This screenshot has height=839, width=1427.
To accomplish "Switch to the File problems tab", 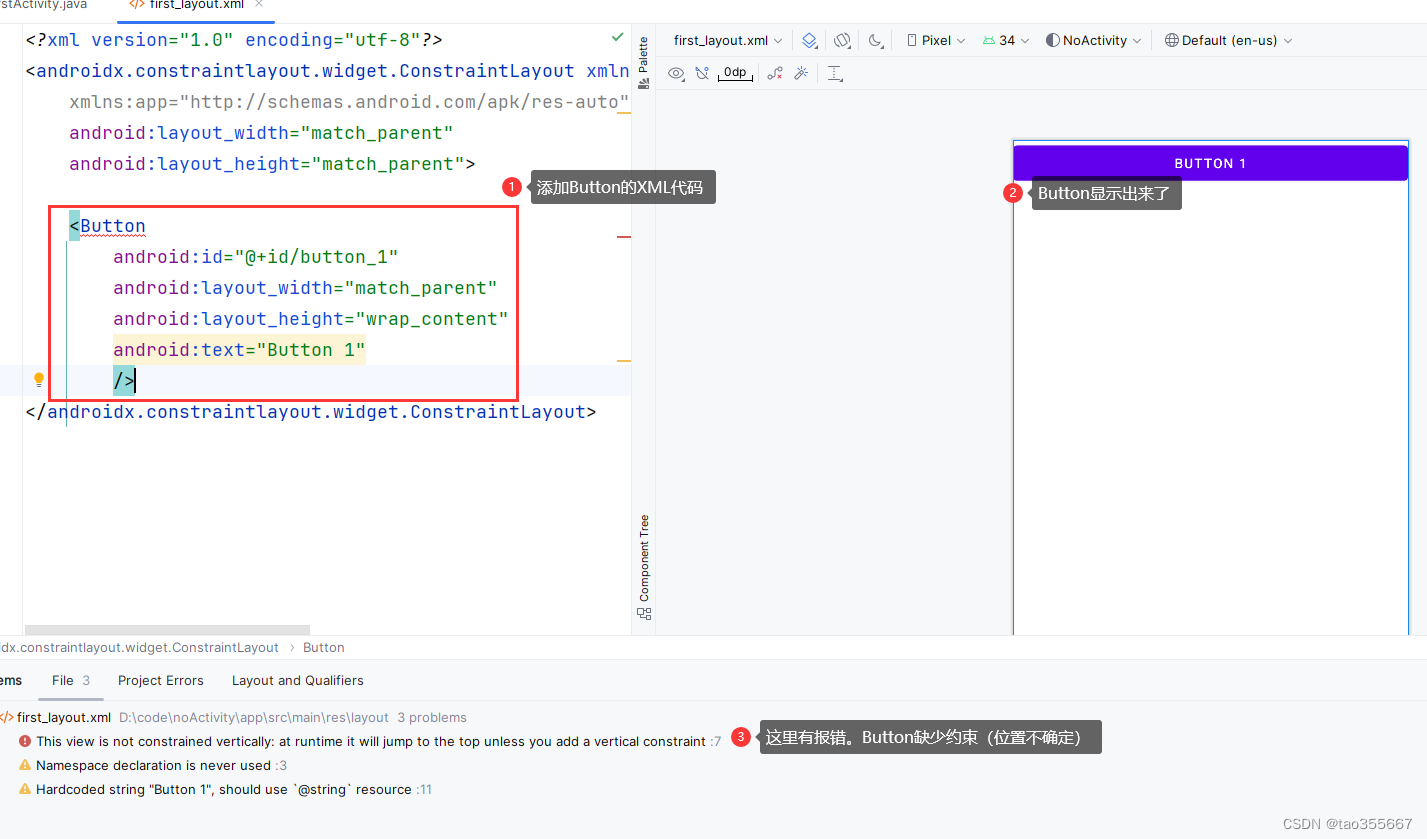I will click(71, 680).
